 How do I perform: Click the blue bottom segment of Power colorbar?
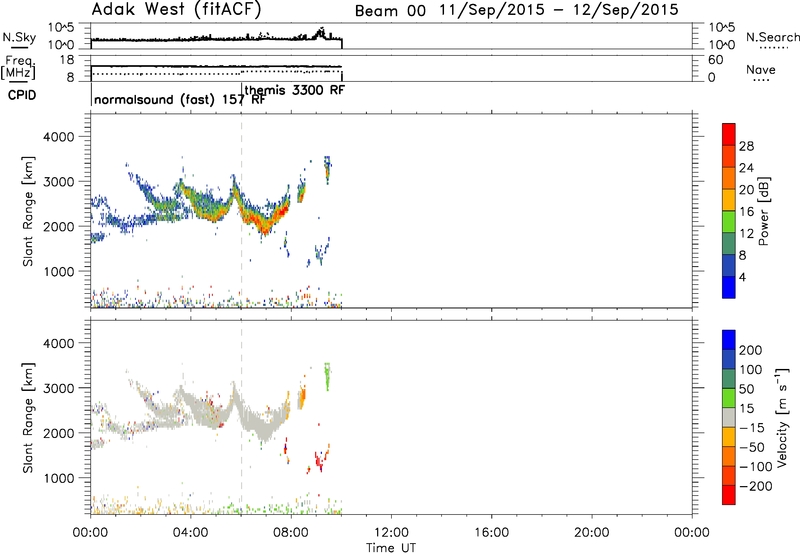(x=729, y=287)
